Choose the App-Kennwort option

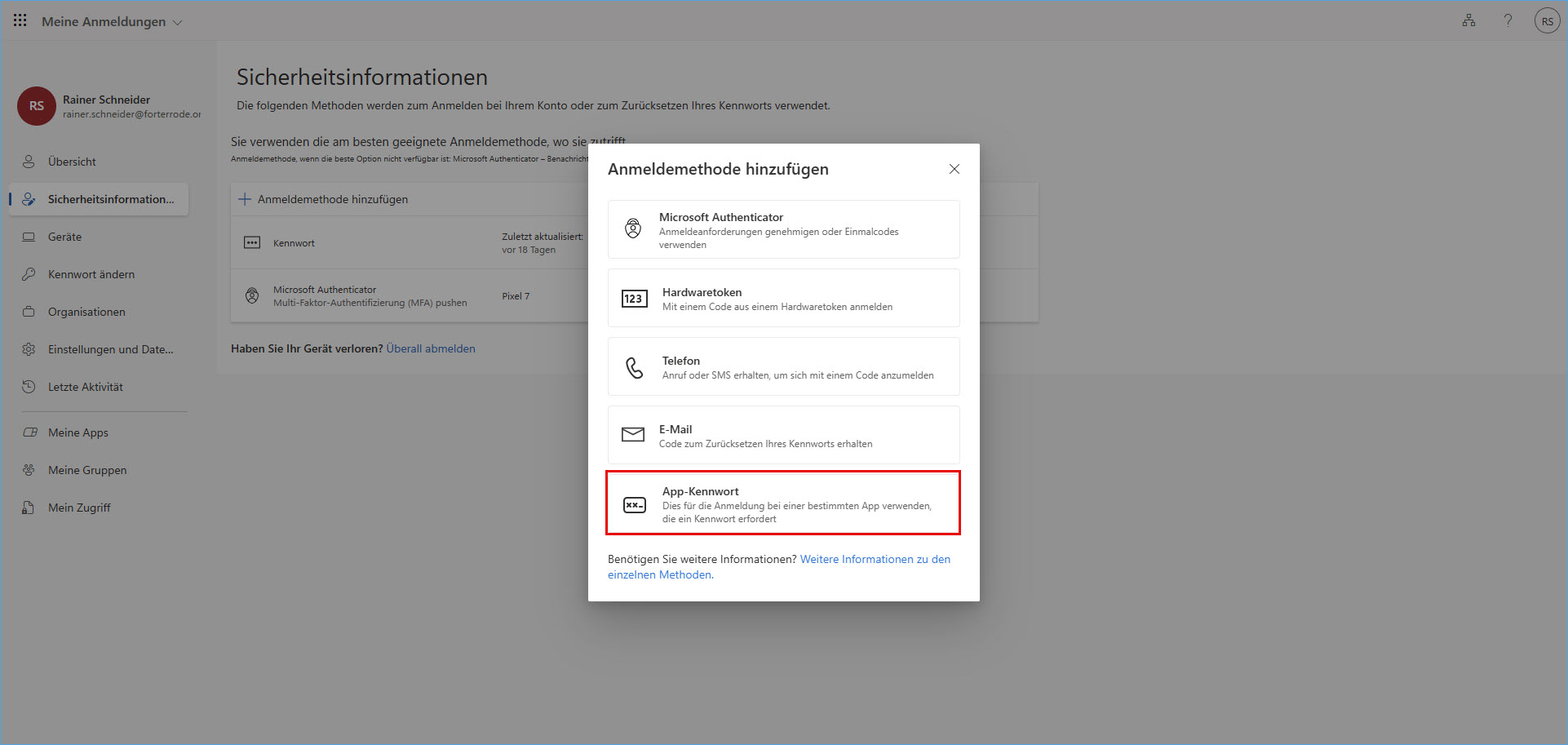coord(784,503)
